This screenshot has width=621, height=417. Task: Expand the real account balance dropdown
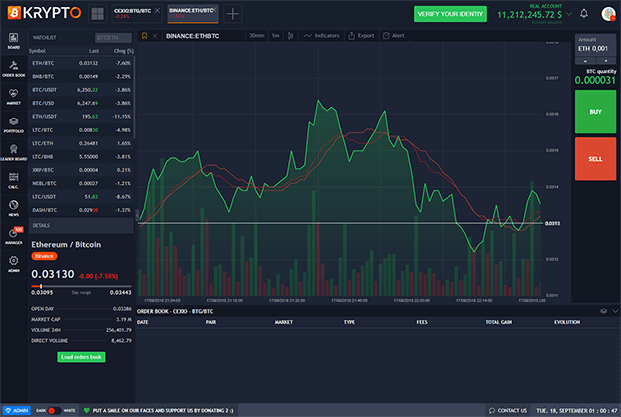(569, 14)
